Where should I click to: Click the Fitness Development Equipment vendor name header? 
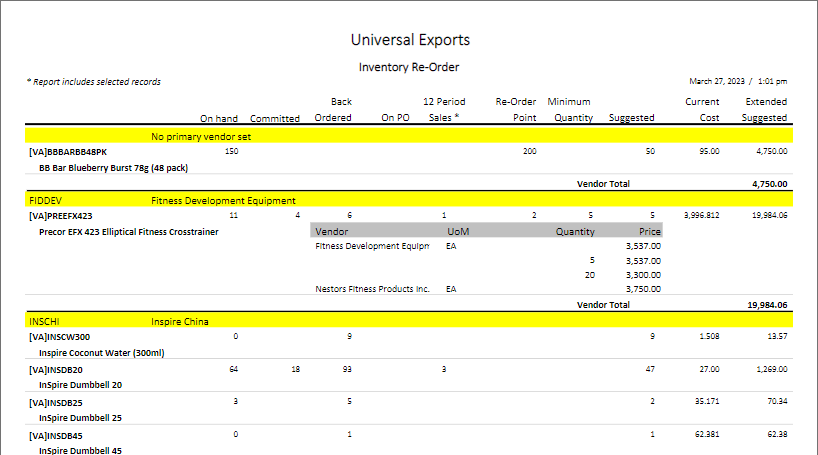[223, 201]
